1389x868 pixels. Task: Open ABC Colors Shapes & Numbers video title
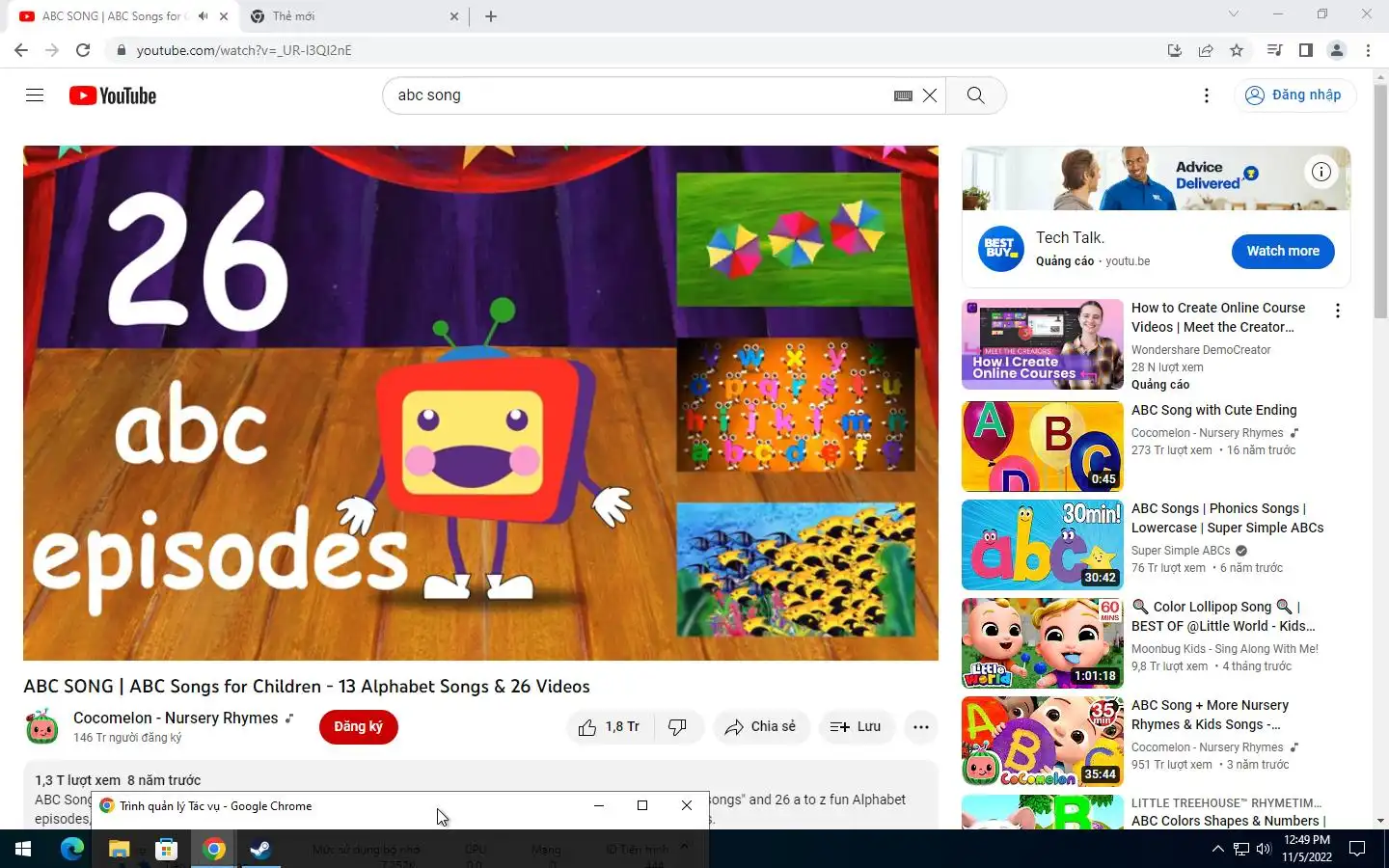1229,821
